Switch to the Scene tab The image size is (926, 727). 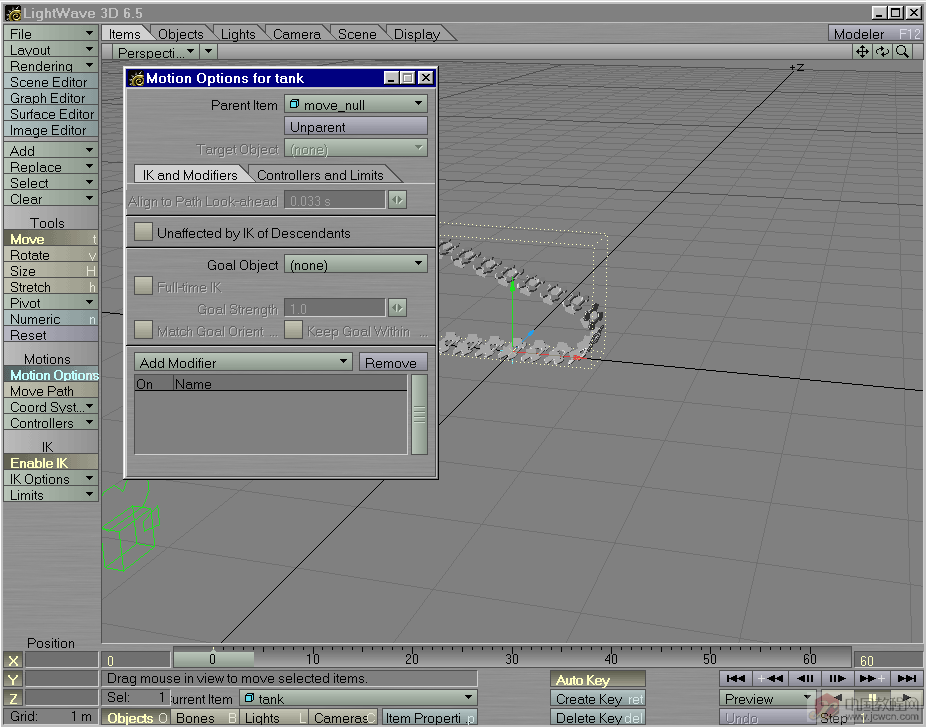tap(357, 34)
